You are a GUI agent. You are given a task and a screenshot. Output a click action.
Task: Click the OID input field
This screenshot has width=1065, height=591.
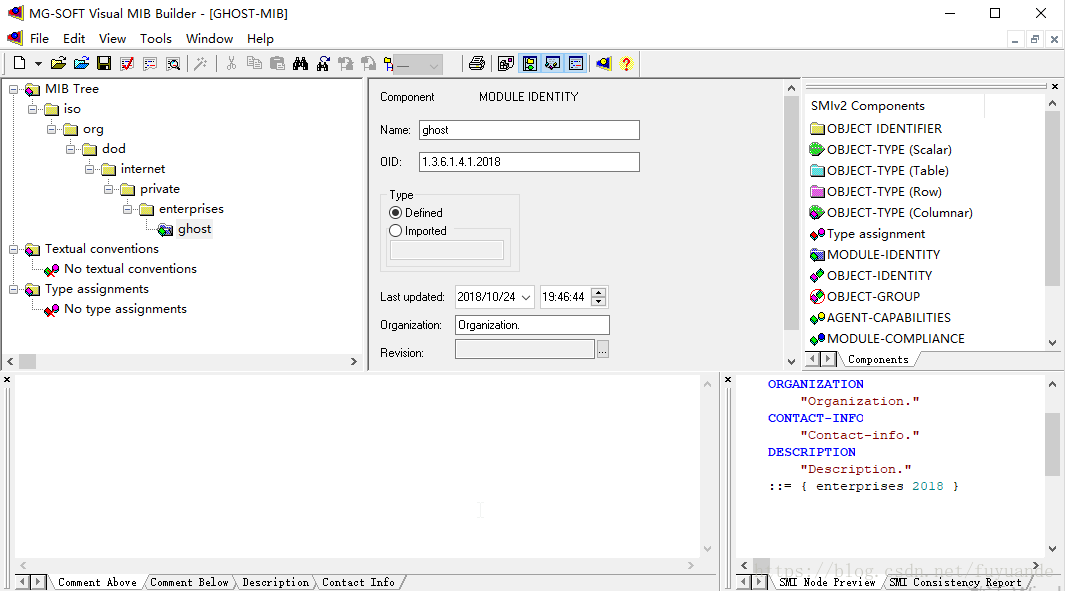point(529,162)
